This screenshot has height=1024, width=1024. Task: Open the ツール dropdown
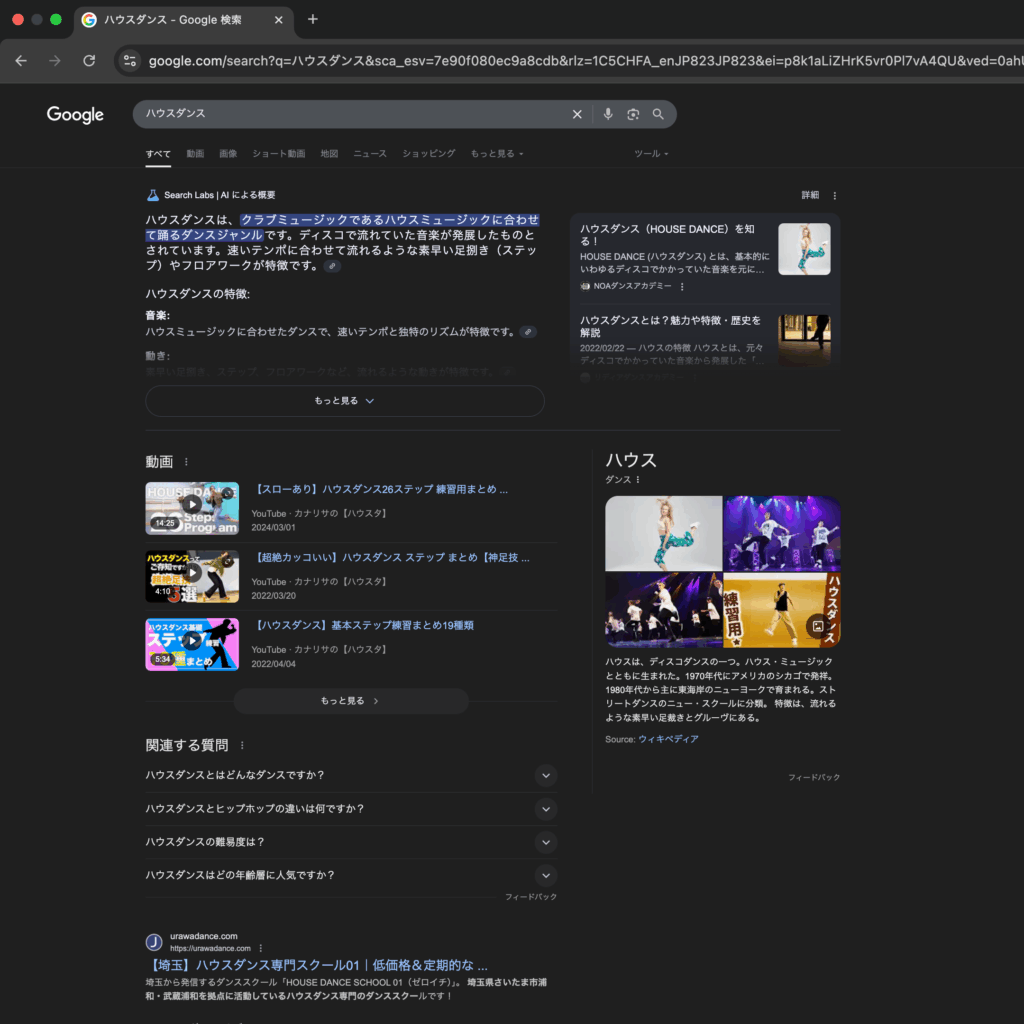651,154
